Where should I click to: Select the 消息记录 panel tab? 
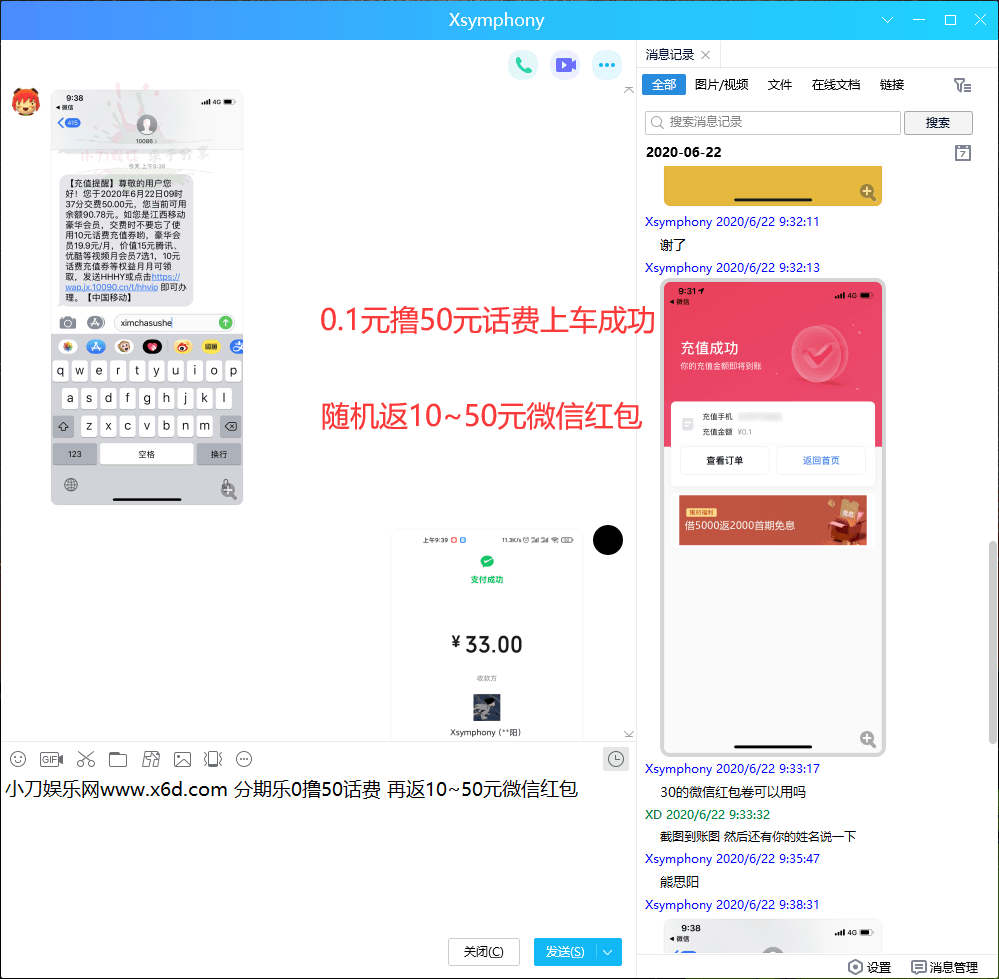[670, 55]
